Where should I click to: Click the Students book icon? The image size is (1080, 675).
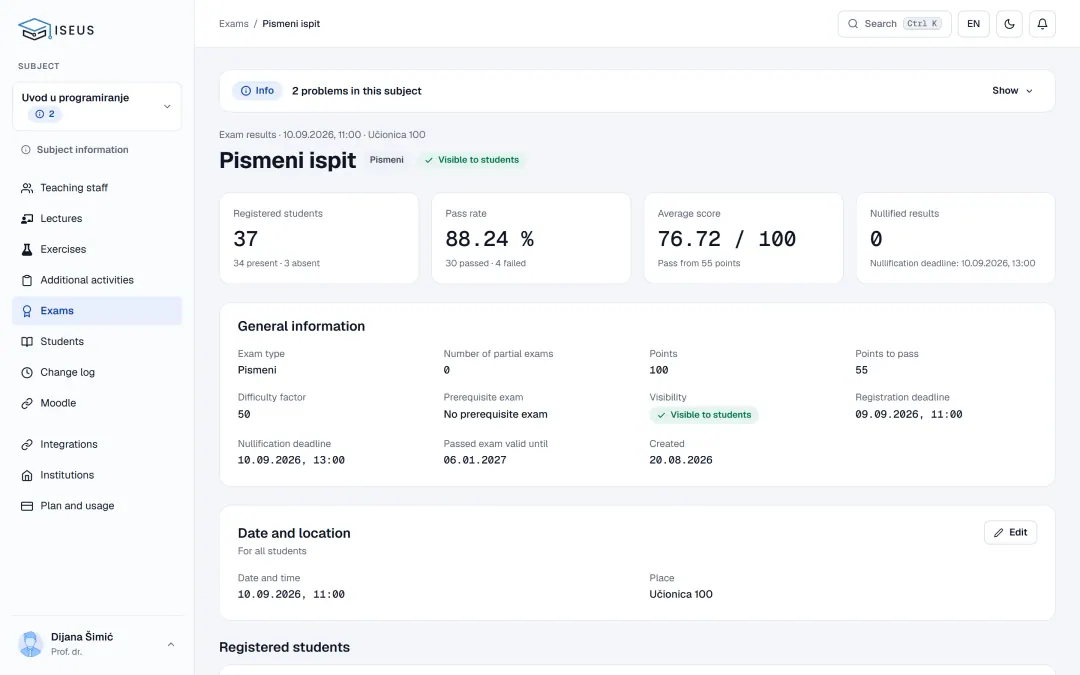[27, 342]
